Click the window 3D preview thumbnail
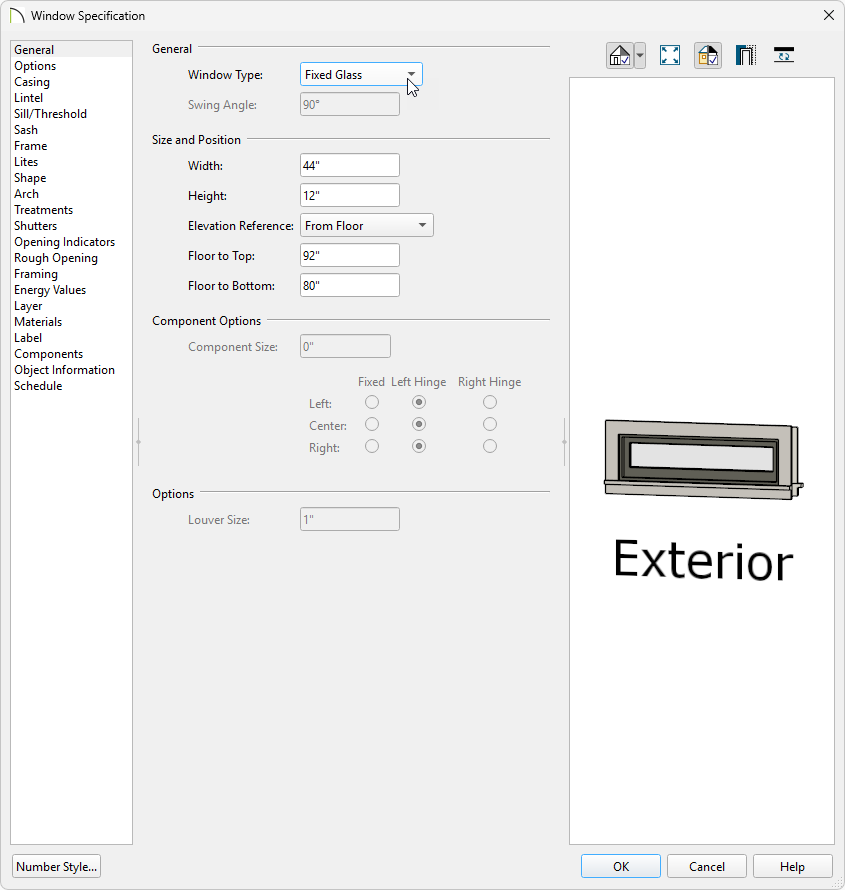The width and height of the screenshot is (845, 890). coord(703,460)
